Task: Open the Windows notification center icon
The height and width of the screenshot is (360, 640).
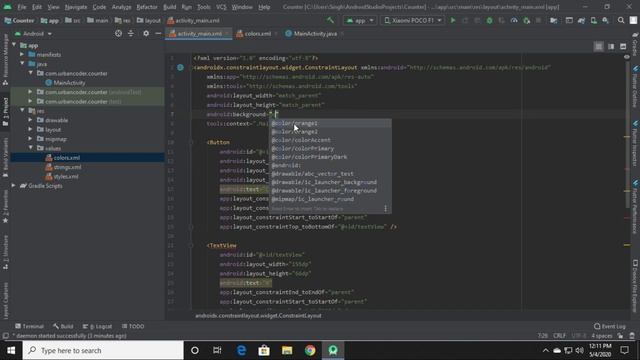Action: (624, 350)
